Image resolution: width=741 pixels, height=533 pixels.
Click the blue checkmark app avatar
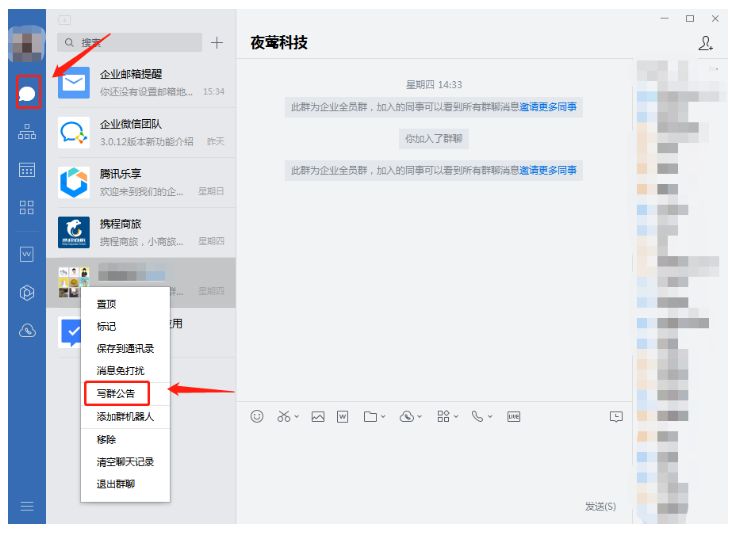69,332
